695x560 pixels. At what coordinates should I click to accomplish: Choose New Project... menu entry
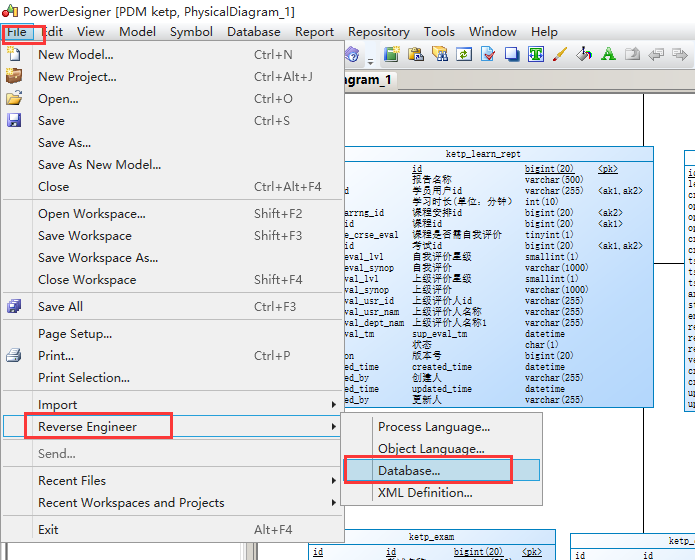pyautogui.click(x=173, y=77)
